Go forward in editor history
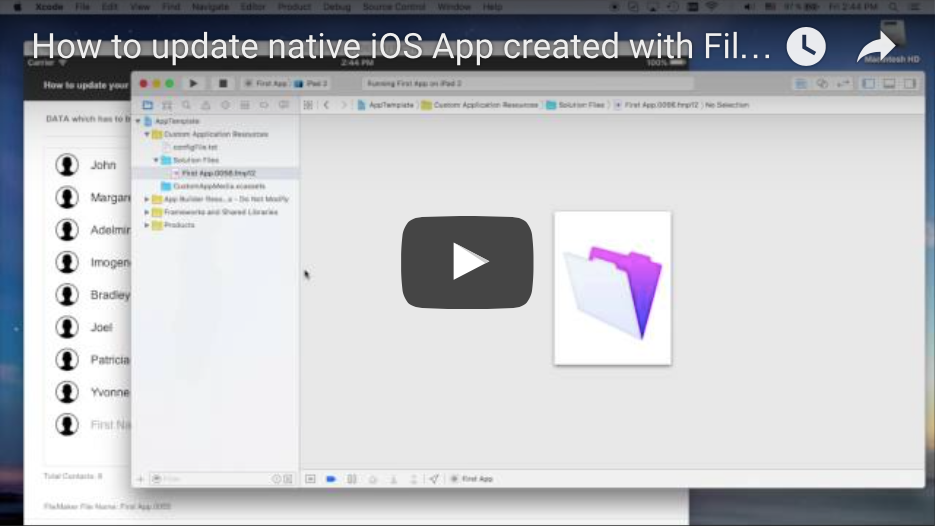The height and width of the screenshot is (527, 935). 344,105
